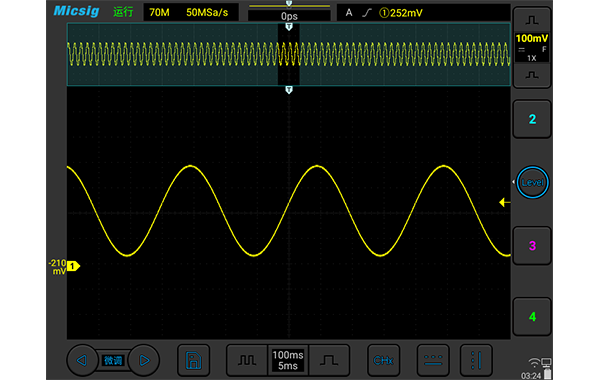Increase timebase with the multi-pulse icon
600x380 pixels.
point(247,360)
